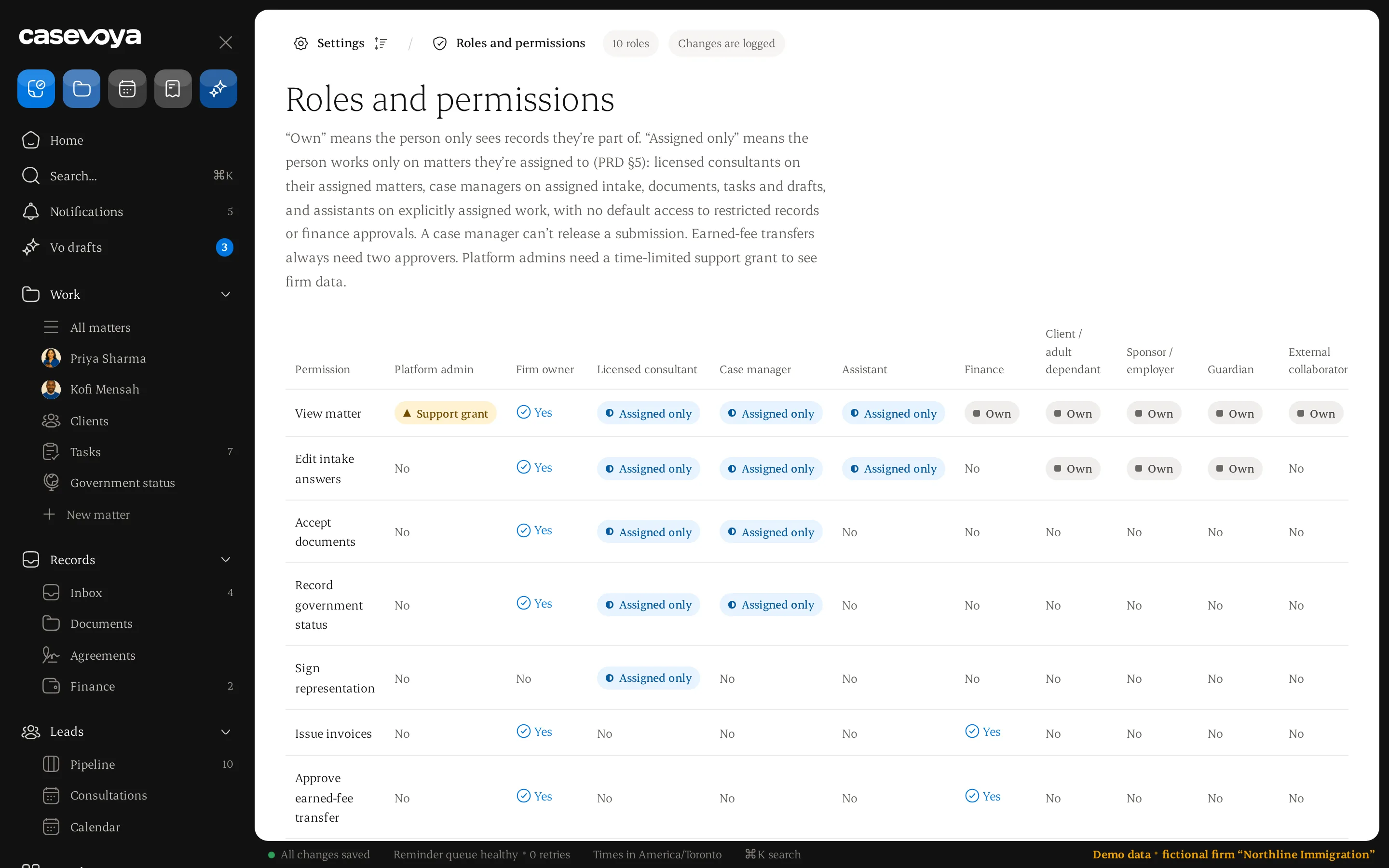1389x868 pixels.
Task: Click Firm owner Yes in View matter row
Action: tap(534, 412)
